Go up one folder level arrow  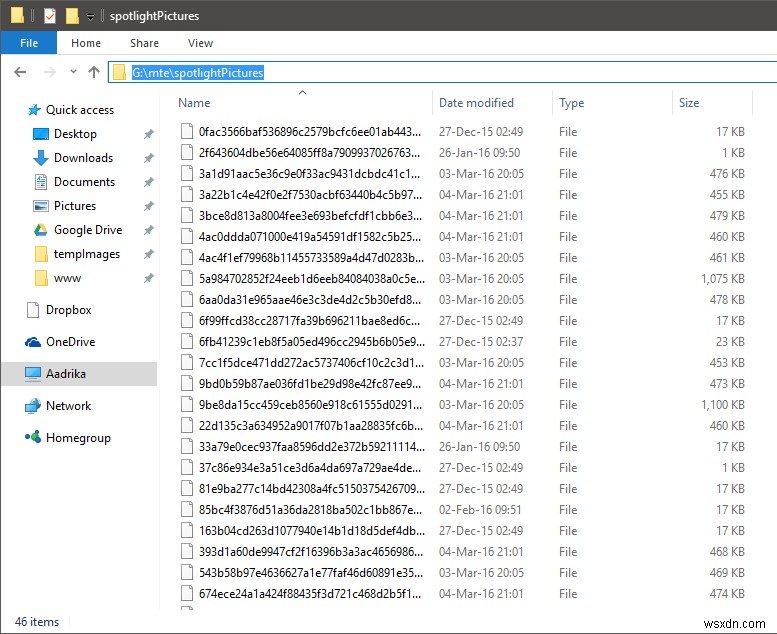click(x=94, y=72)
